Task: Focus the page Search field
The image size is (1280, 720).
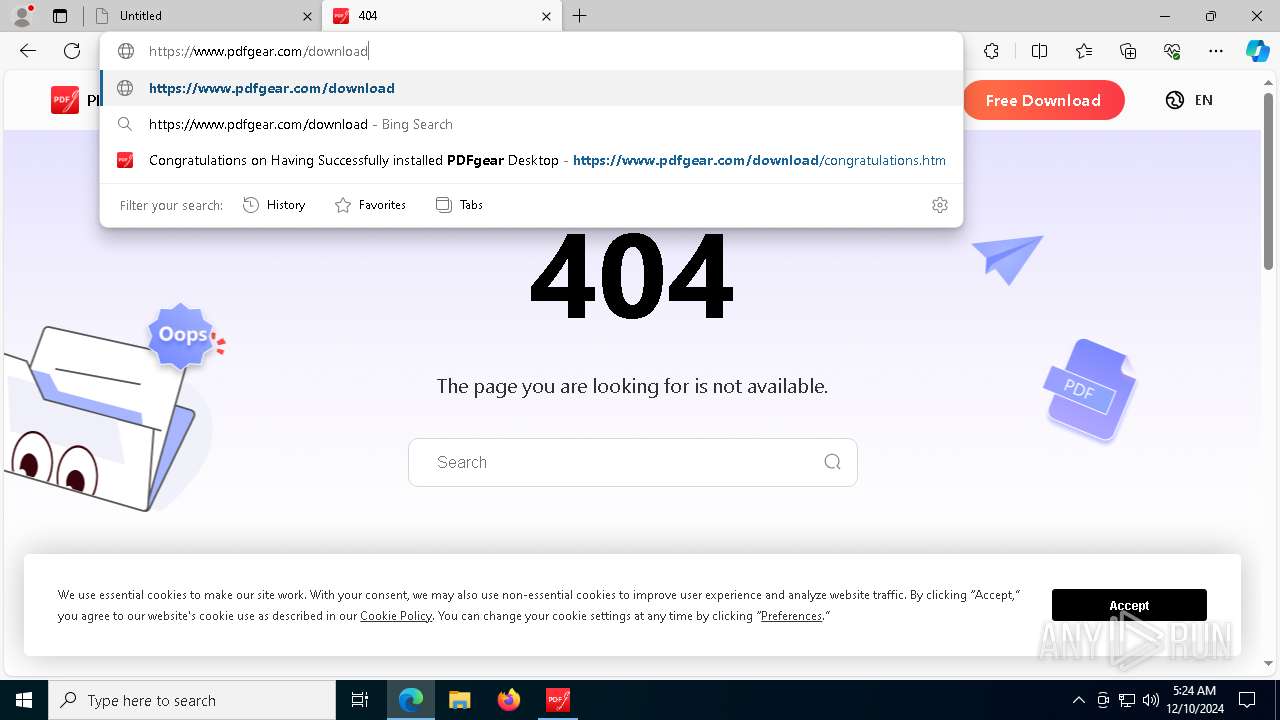Action: point(632,462)
